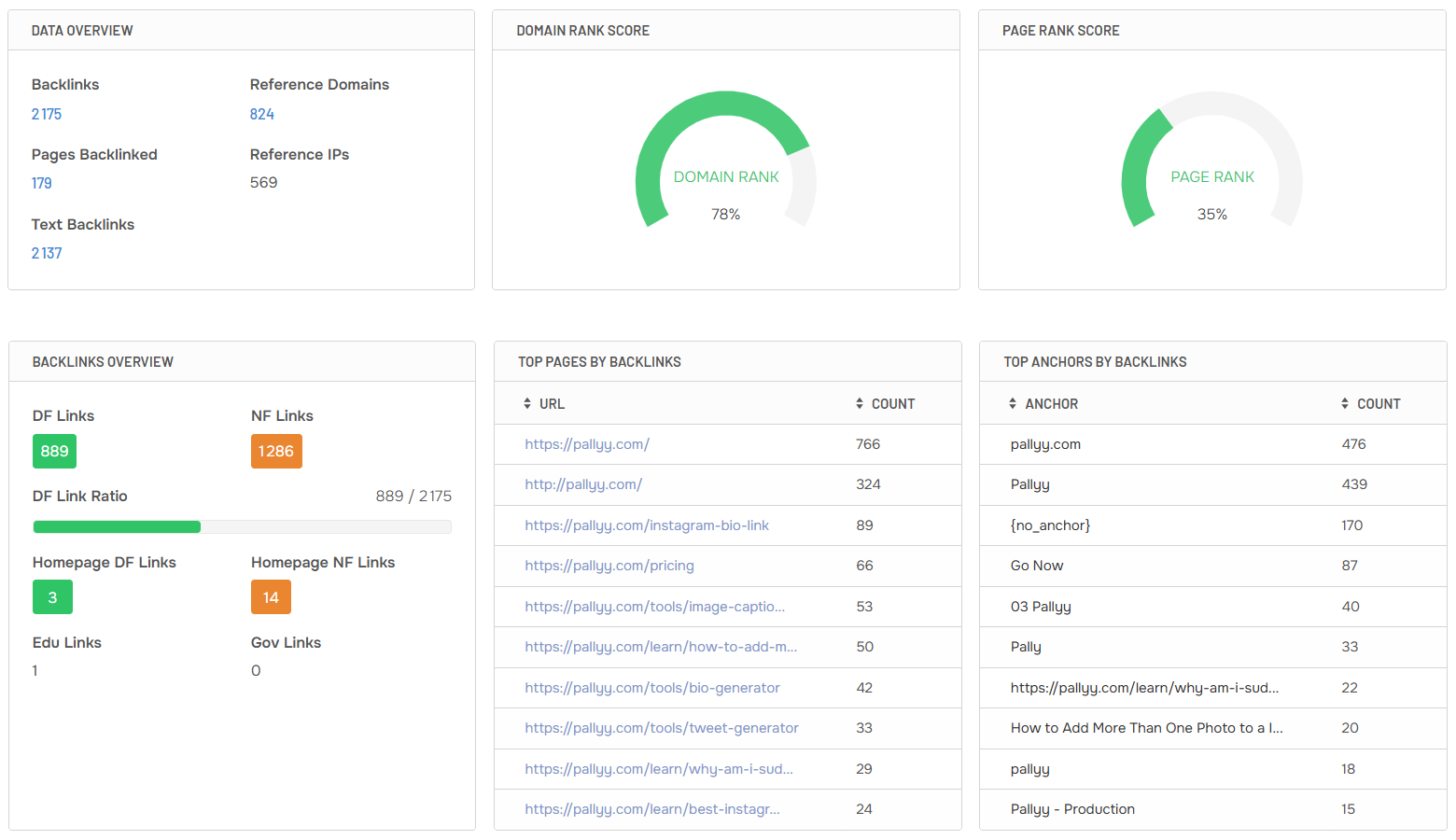Screen dimensions: 1456x840
Task: Open the tools/bio-generator page URL
Action: point(652,688)
